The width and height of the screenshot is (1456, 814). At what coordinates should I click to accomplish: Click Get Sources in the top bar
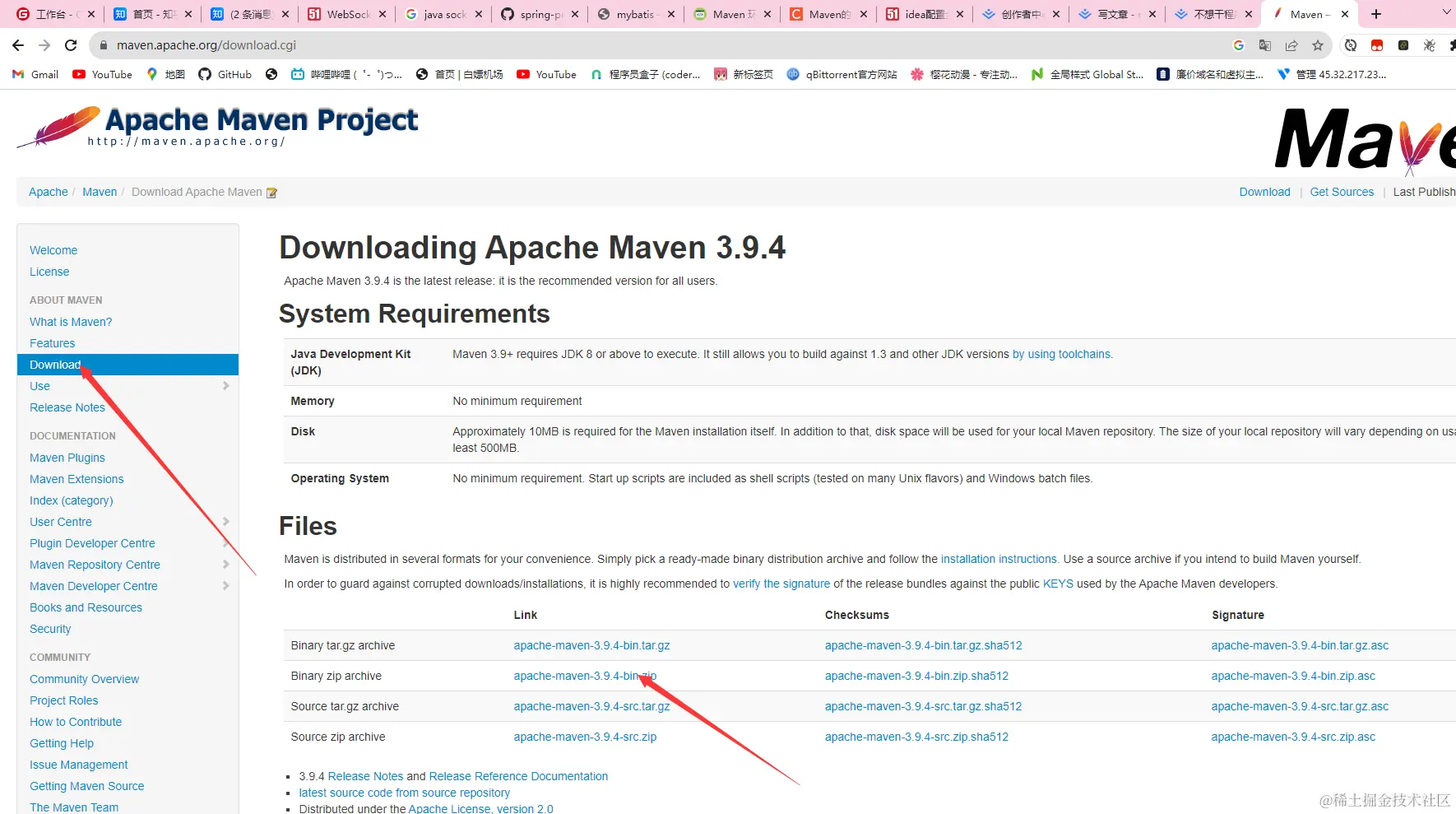point(1342,192)
